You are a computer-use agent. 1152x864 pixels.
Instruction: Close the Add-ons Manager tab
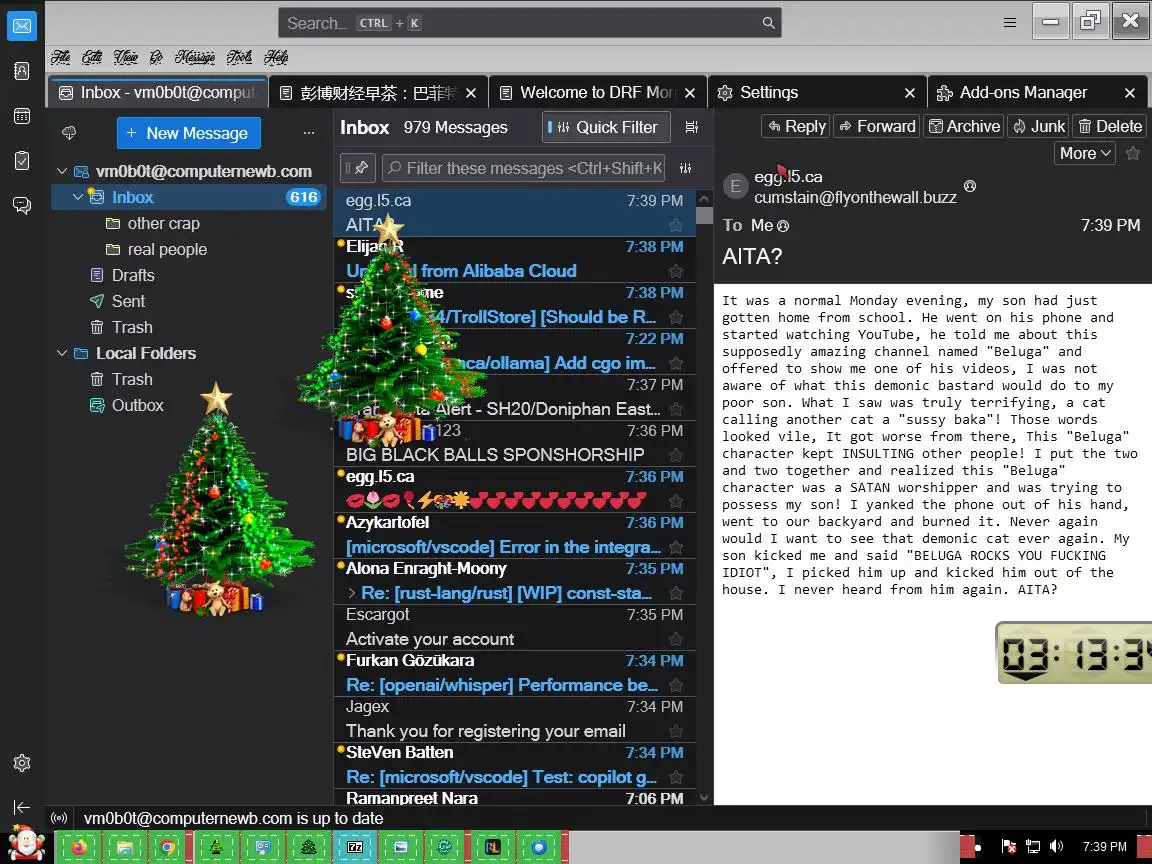[1130, 93]
